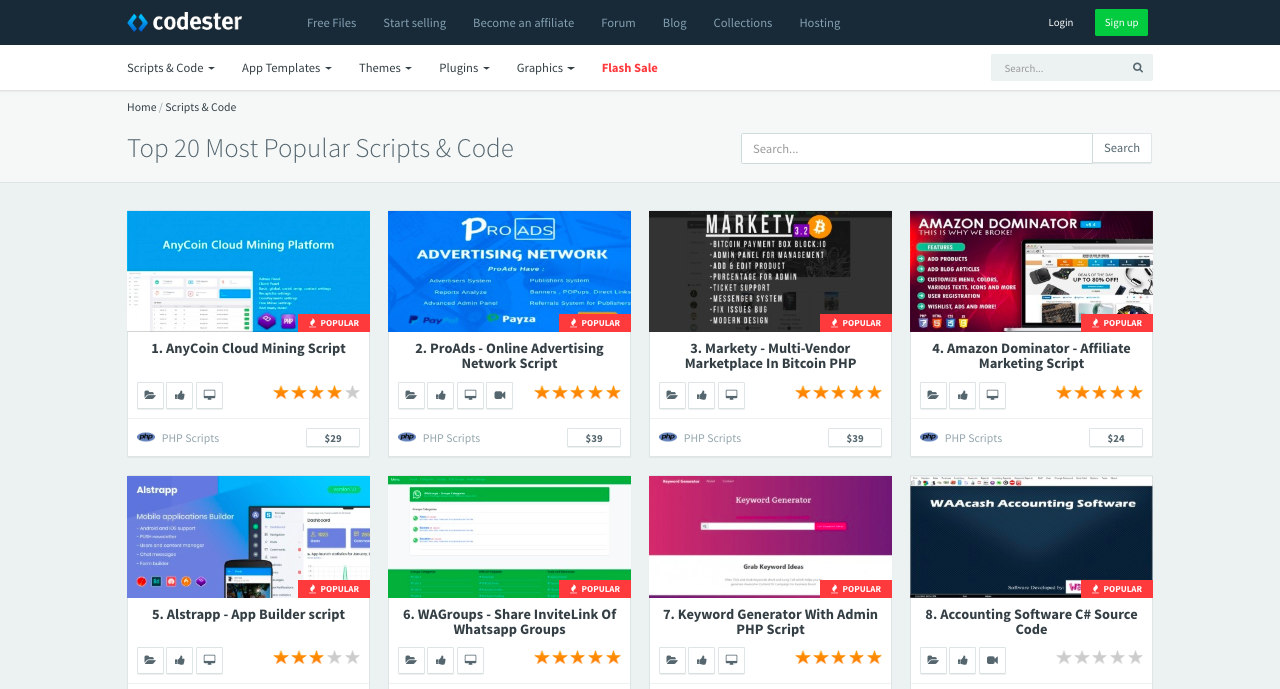Image resolution: width=1280 pixels, height=689 pixels.
Task: Click PHP Scripts category under Markety
Action: pos(712,438)
